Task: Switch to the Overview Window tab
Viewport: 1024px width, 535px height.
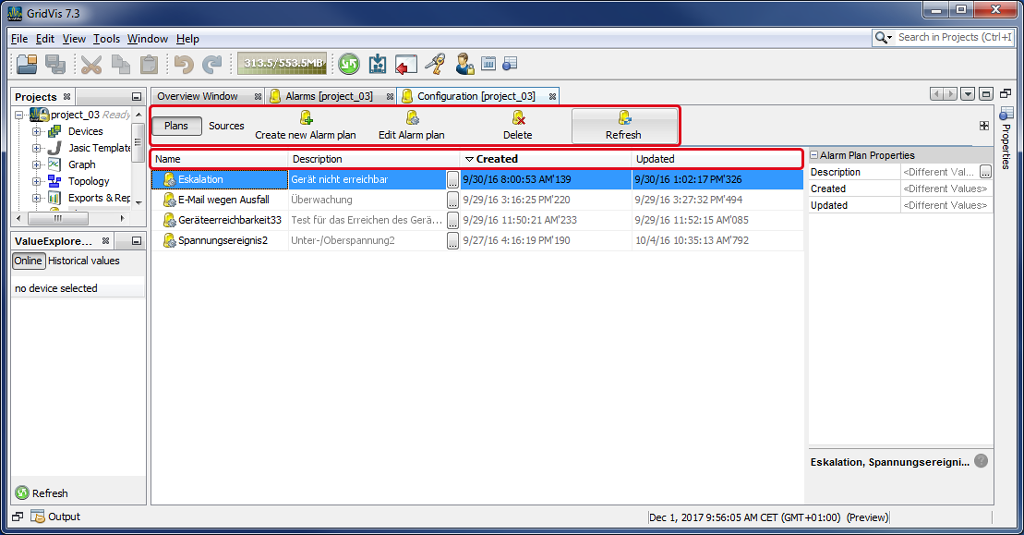Action: pos(198,96)
